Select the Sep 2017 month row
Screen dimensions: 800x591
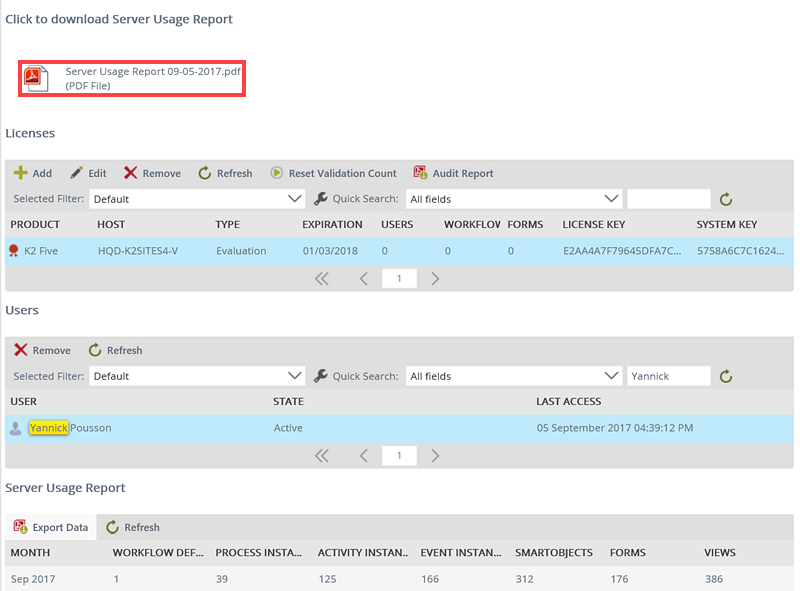399,579
